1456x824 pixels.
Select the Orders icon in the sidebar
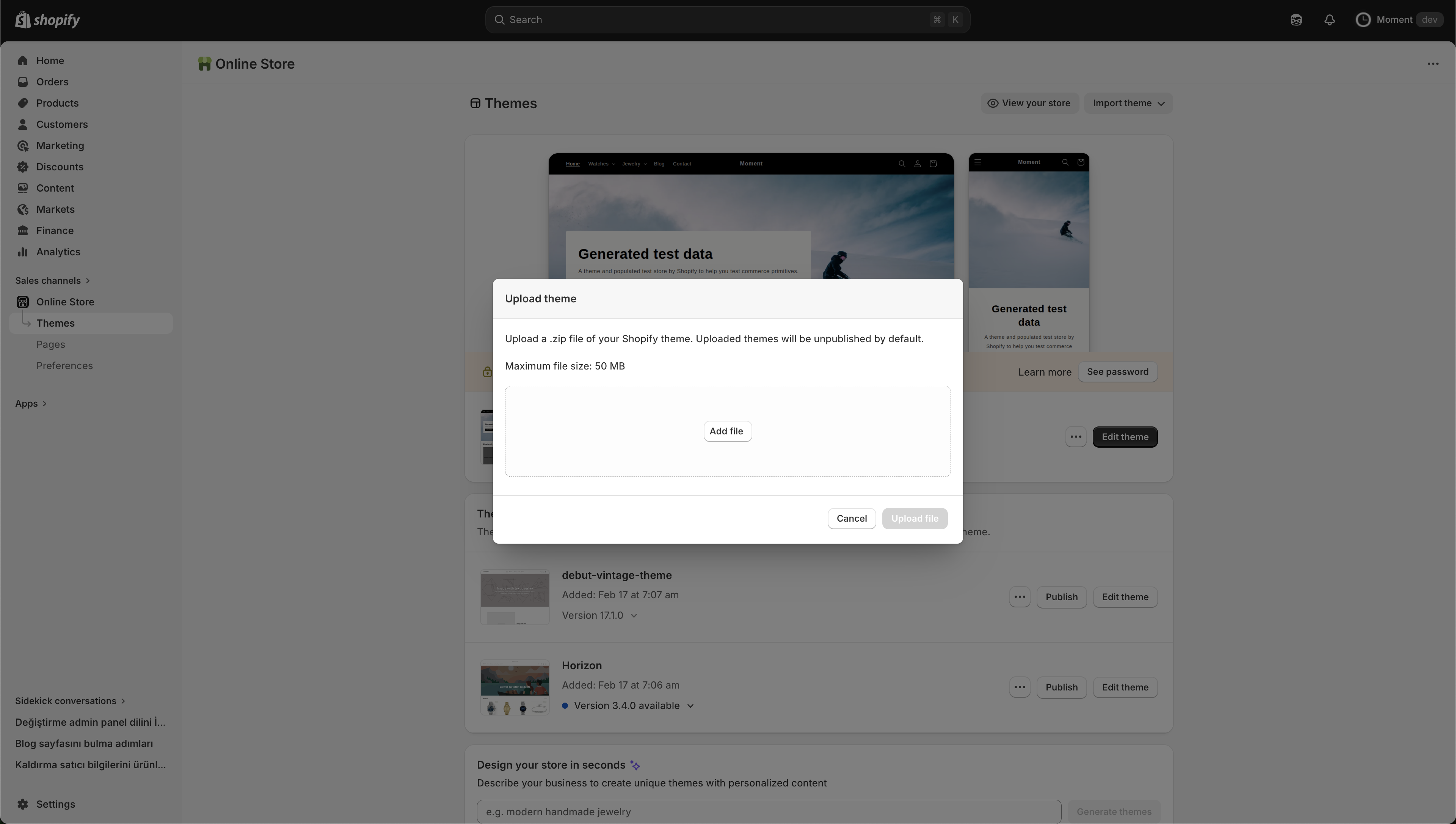pos(23,82)
